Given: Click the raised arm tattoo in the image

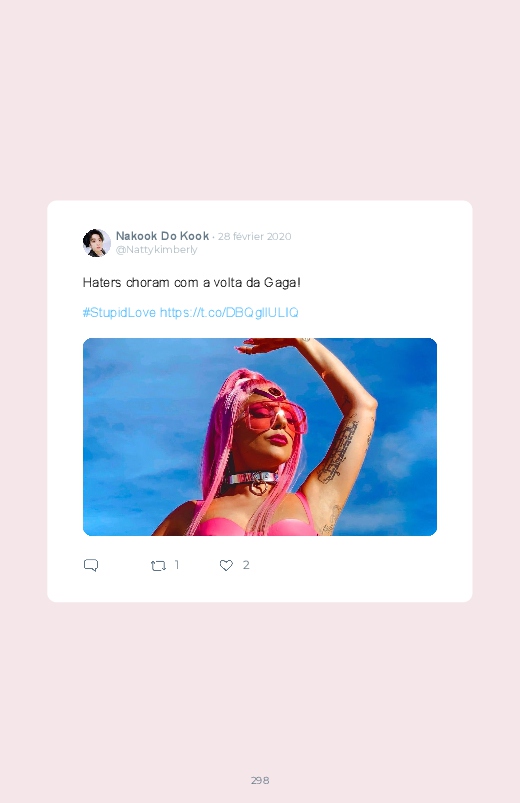Looking at the screenshot, I should click(339, 451).
